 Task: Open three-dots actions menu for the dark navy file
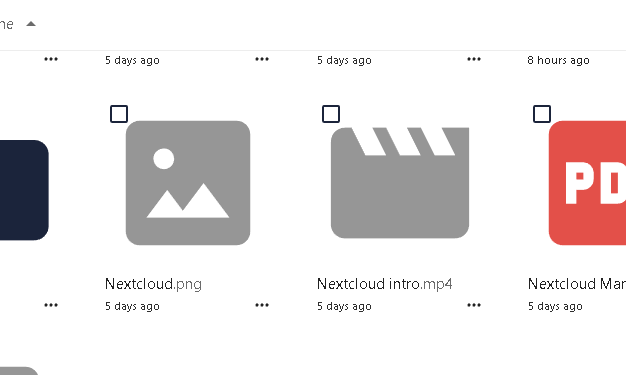click(x=51, y=306)
